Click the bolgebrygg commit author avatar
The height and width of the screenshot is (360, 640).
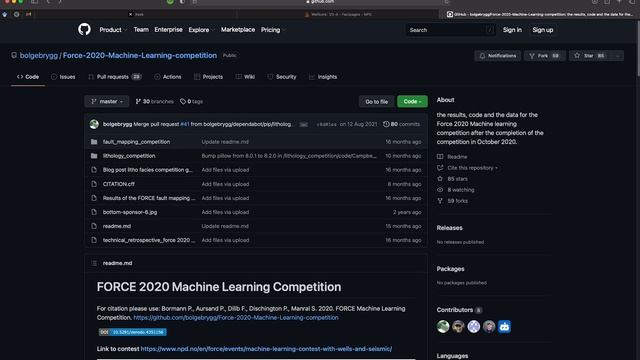tap(94, 124)
